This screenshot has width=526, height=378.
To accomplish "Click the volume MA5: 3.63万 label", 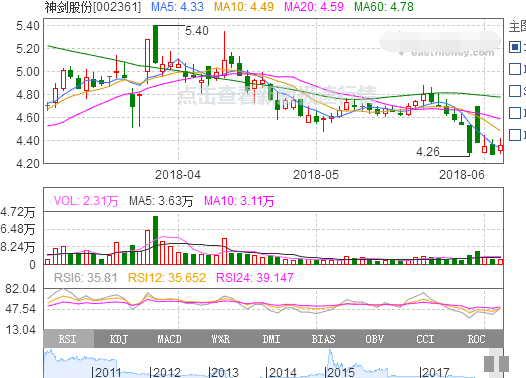I will click(x=161, y=201).
